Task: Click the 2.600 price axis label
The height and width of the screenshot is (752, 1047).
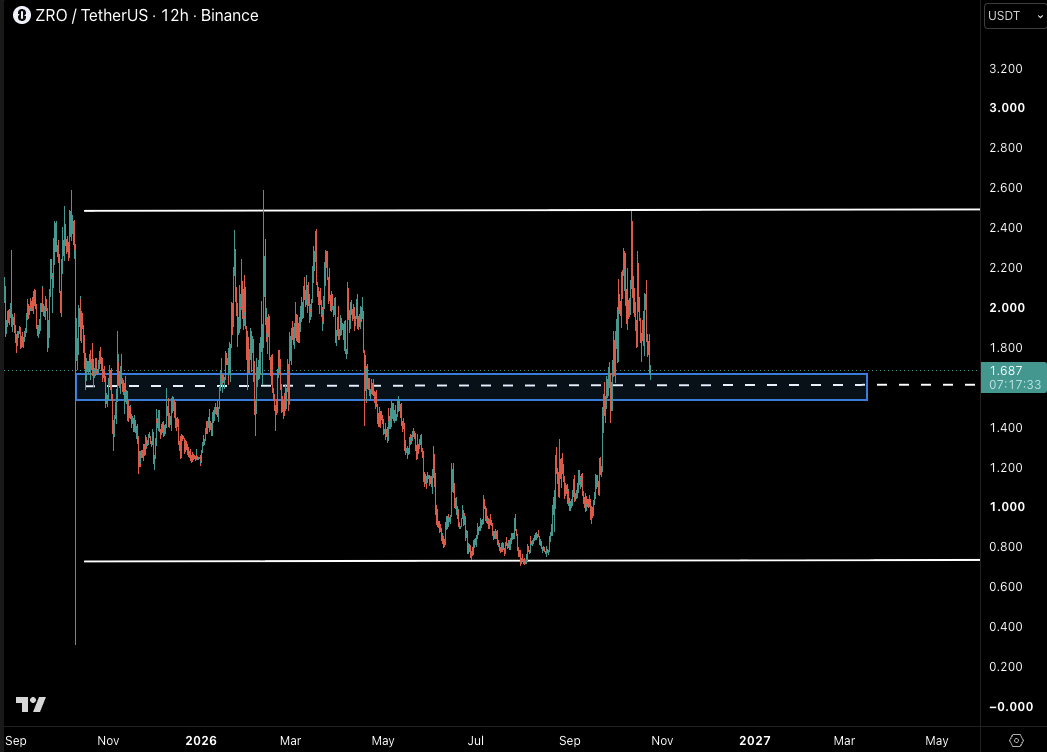Action: (1006, 188)
